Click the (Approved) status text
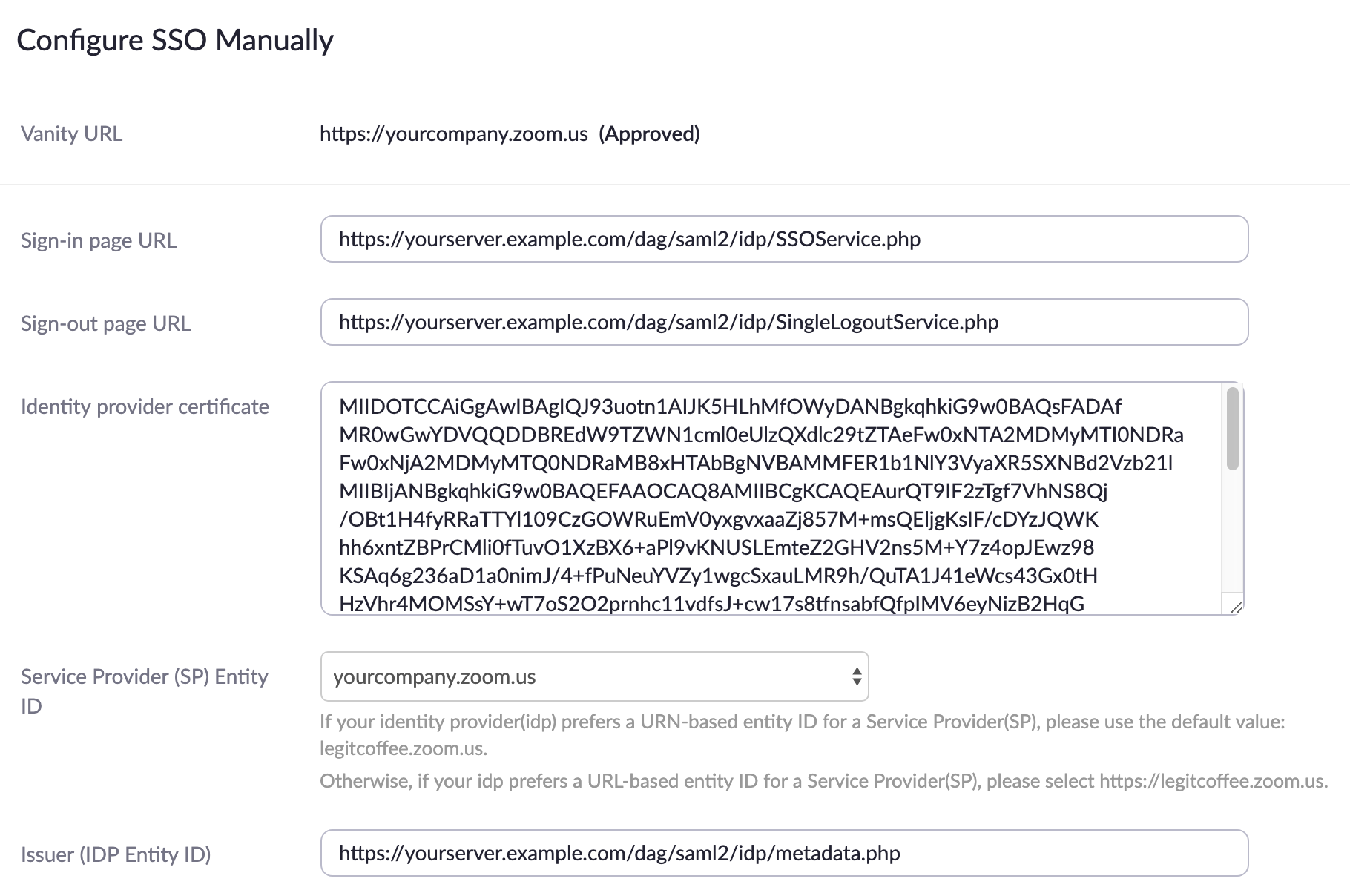The height and width of the screenshot is (896, 1350). click(x=649, y=134)
